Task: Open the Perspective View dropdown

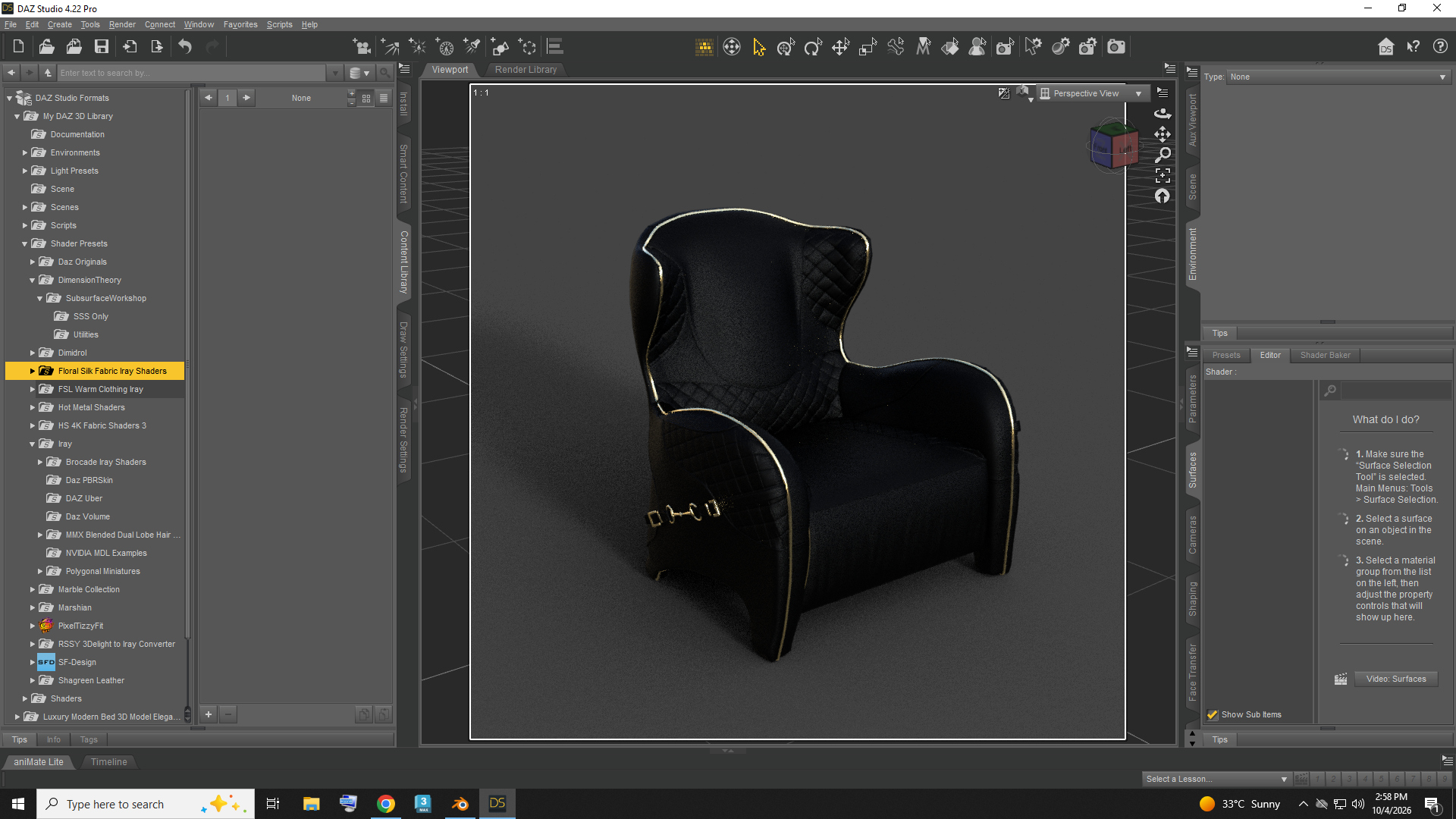Action: (x=1091, y=93)
